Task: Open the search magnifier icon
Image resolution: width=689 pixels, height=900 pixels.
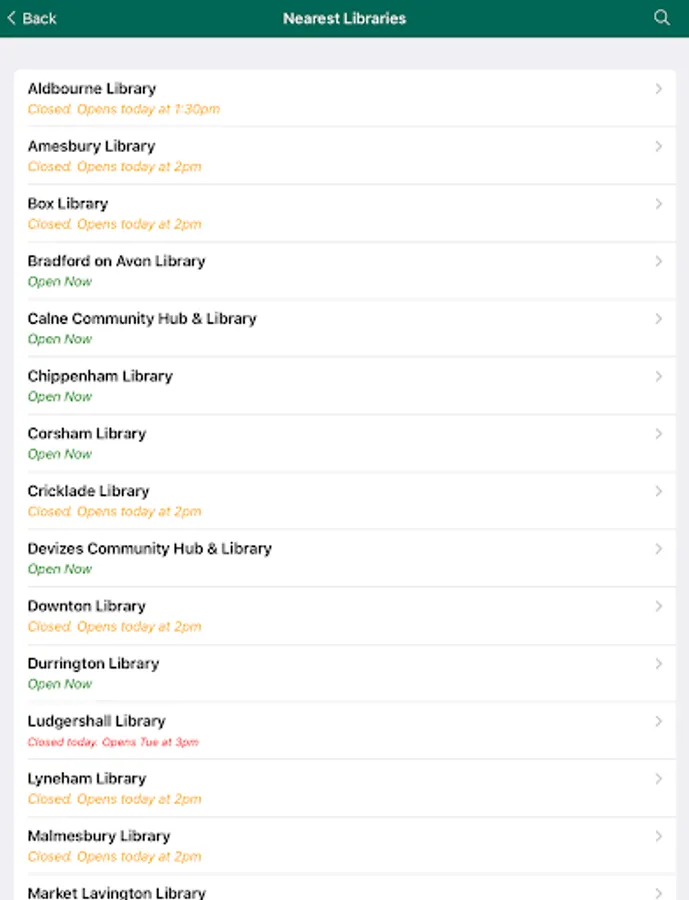Action: (661, 18)
